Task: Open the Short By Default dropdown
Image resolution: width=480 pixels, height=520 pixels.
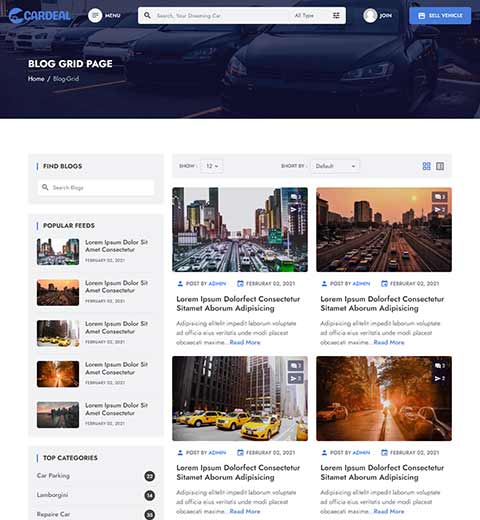Action: coord(335,166)
